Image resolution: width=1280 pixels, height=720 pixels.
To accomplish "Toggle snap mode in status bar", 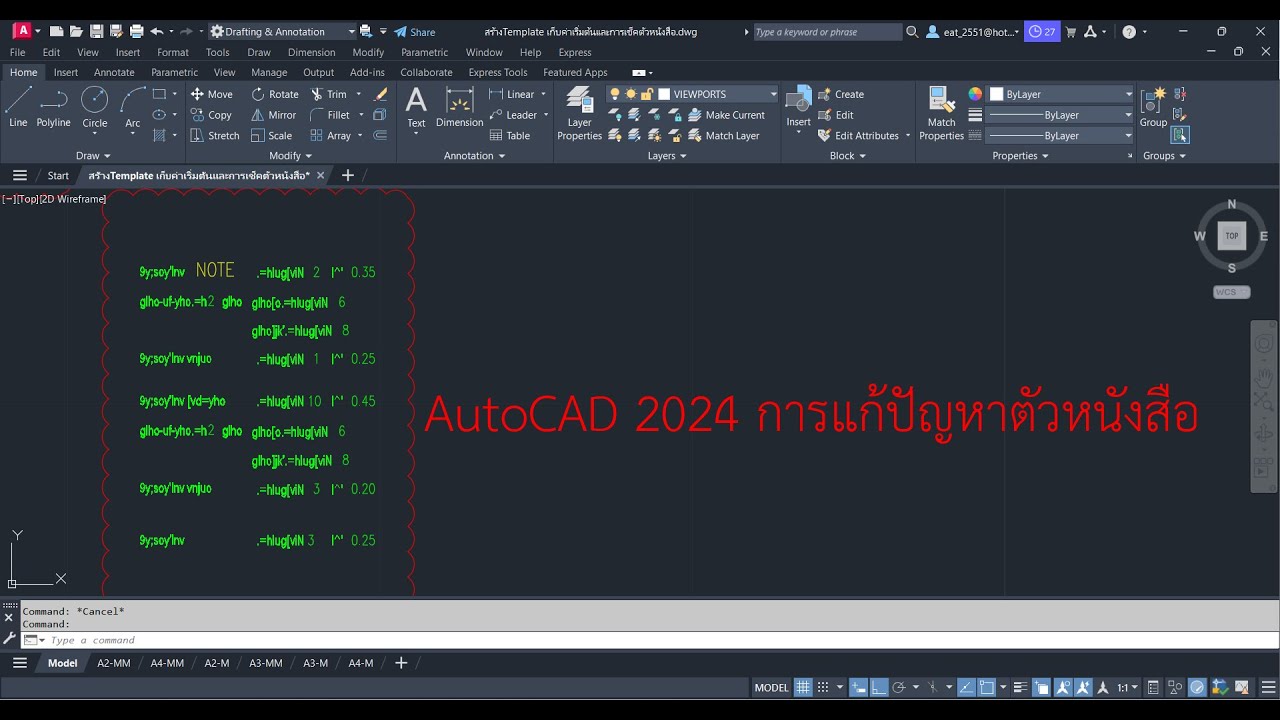I will click(x=822, y=688).
